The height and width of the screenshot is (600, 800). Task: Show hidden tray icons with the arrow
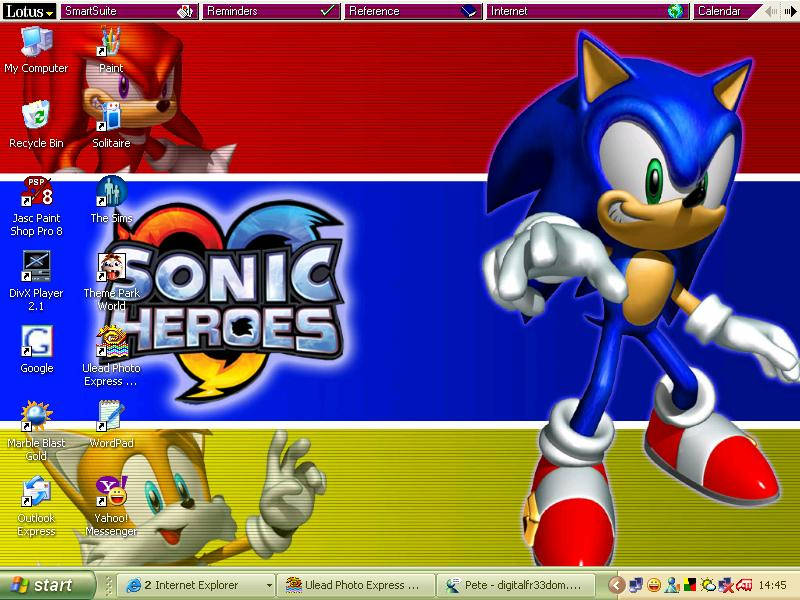click(x=616, y=585)
